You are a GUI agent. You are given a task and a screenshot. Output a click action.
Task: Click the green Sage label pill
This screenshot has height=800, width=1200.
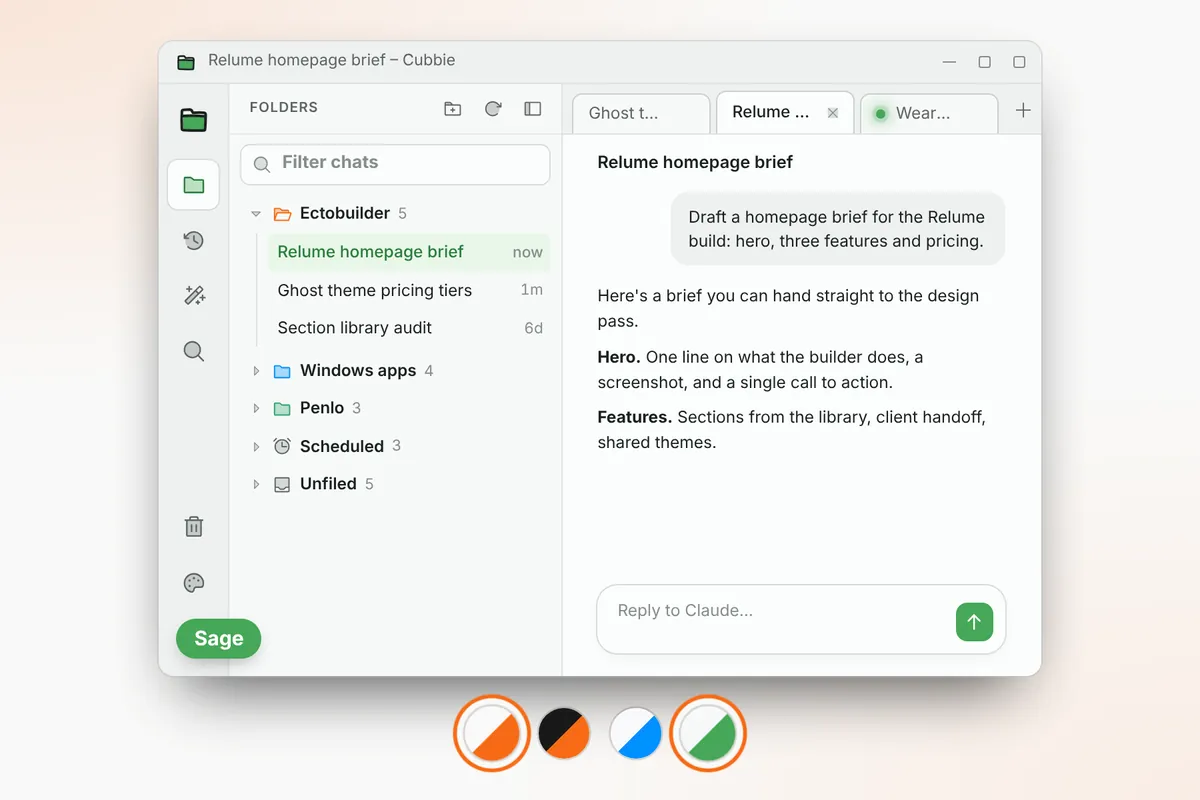[x=218, y=639]
